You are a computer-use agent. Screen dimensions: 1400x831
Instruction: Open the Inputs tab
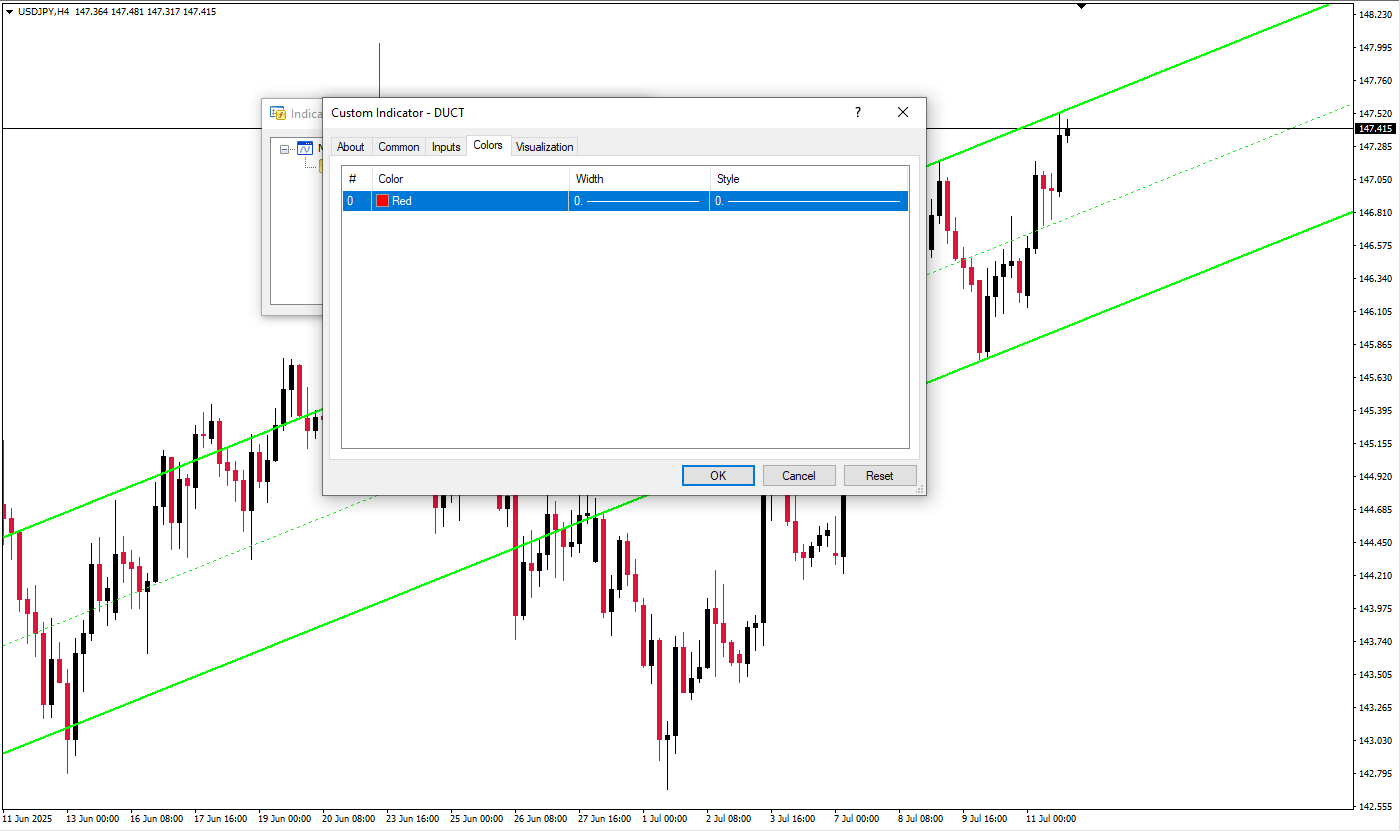pos(446,147)
